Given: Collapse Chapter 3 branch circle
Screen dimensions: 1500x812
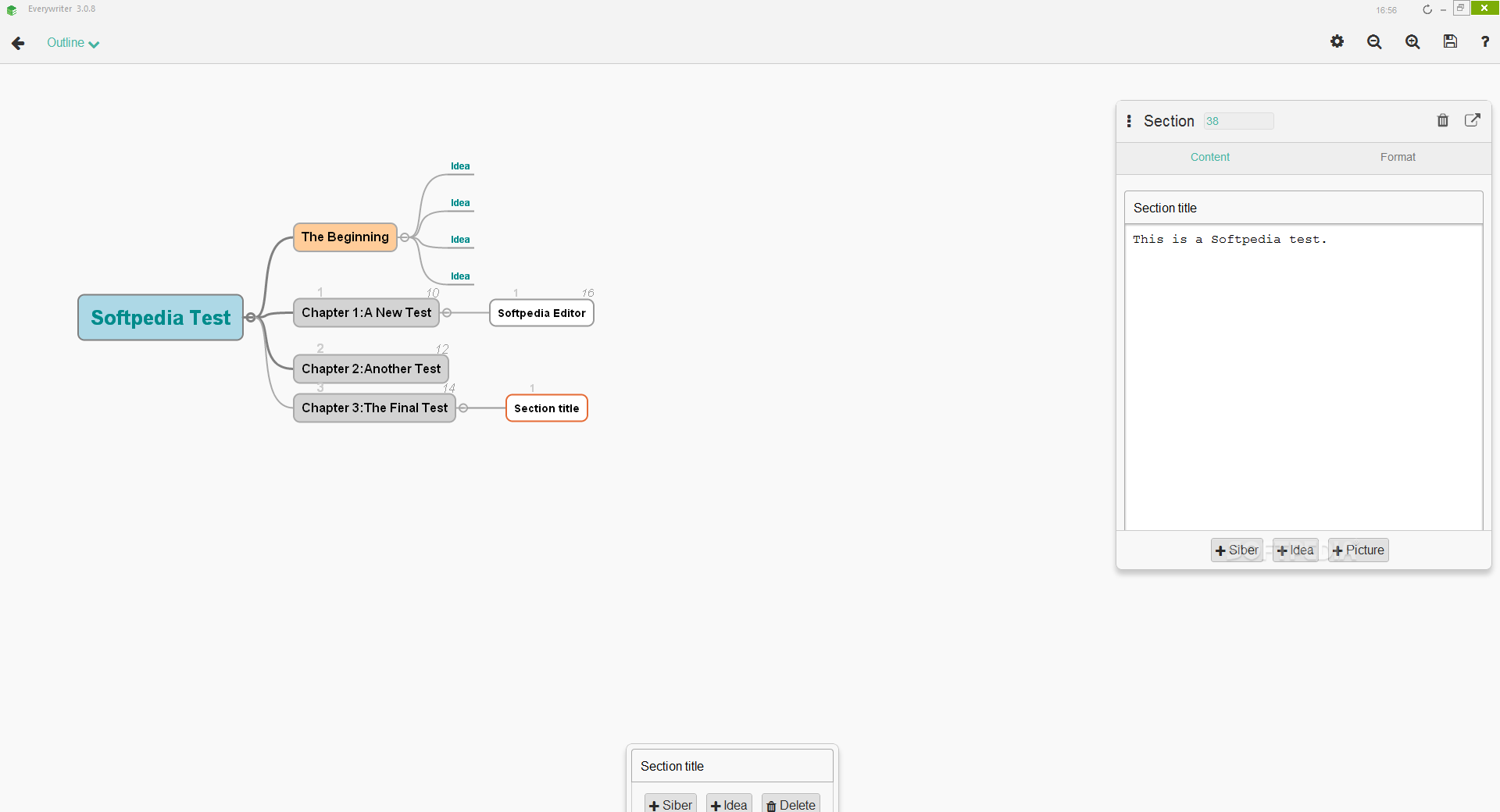Looking at the screenshot, I should 463,408.
